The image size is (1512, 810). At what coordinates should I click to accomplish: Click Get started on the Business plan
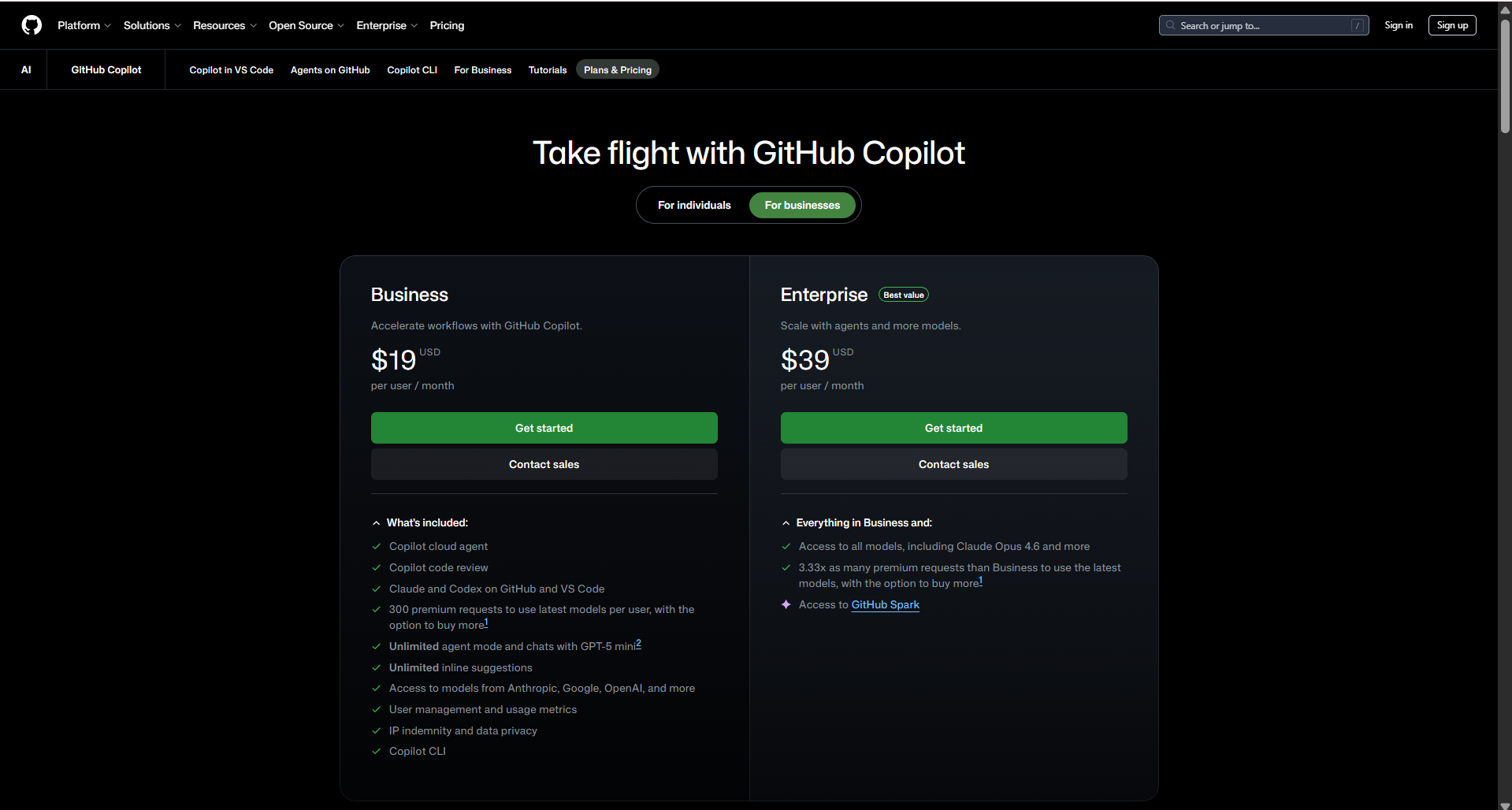click(x=544, y=427)
